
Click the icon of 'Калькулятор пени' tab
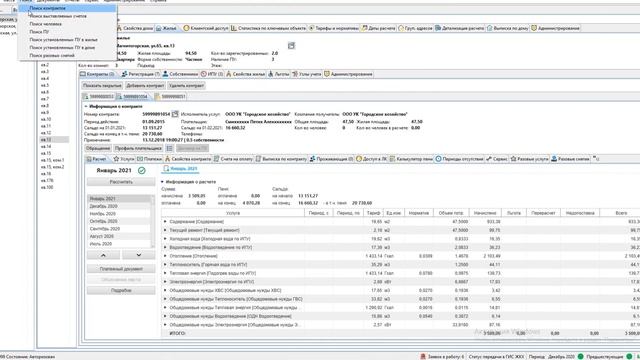(x=392, y=159)
